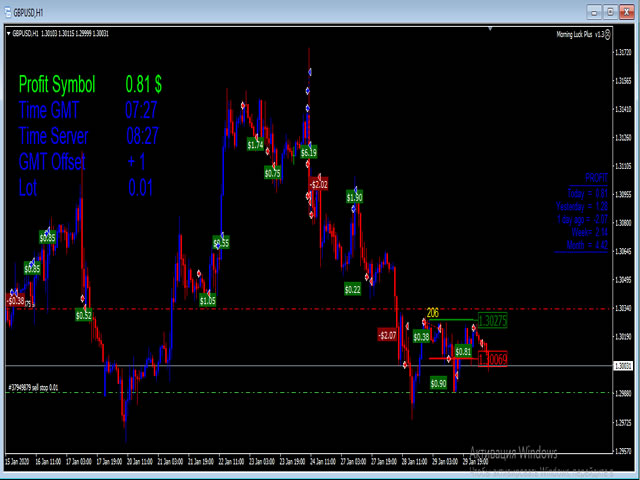
Task: Click the '07:27' GMT time value
Action: point(141,110)
